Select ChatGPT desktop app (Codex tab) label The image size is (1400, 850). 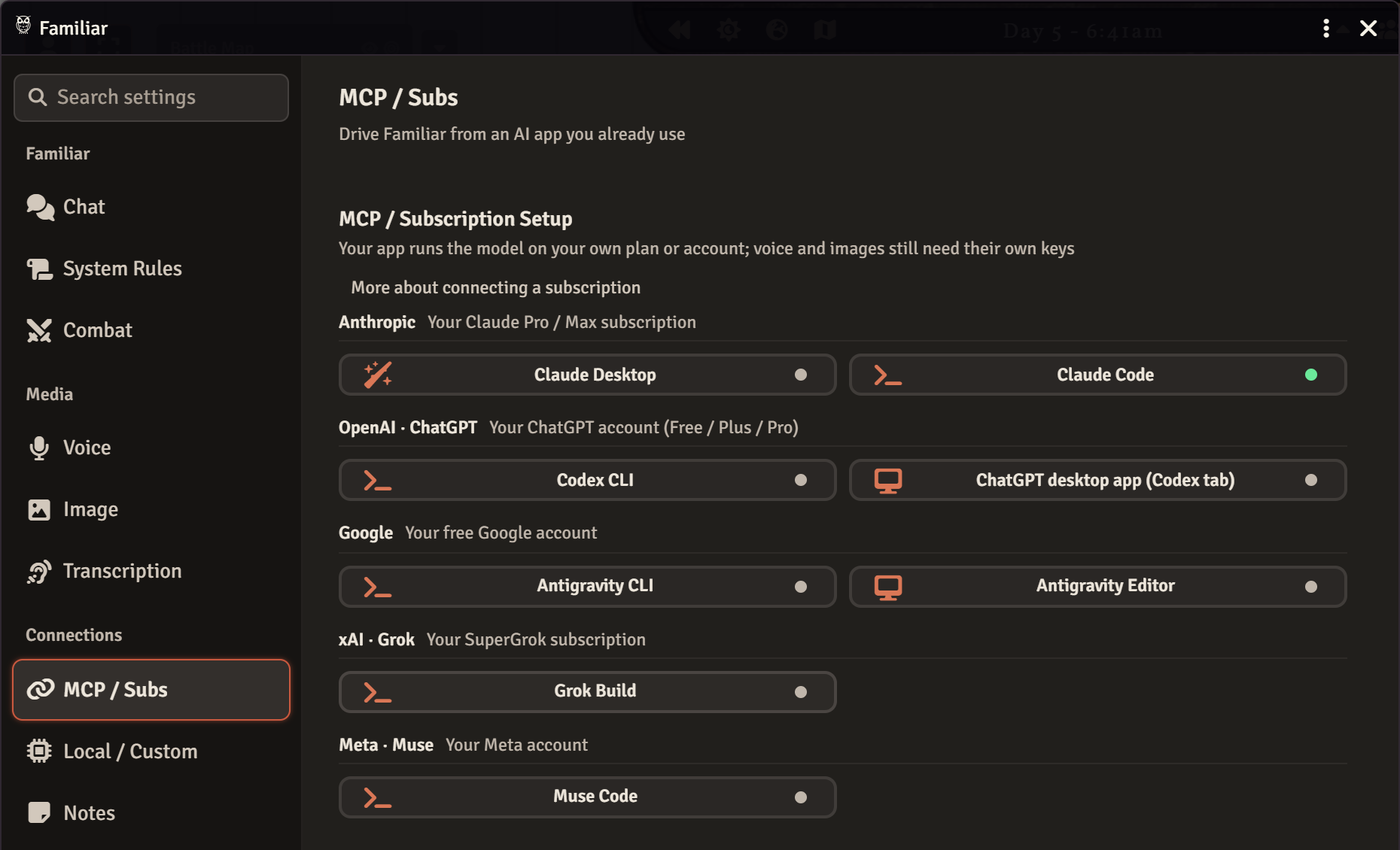(1105, 480)
